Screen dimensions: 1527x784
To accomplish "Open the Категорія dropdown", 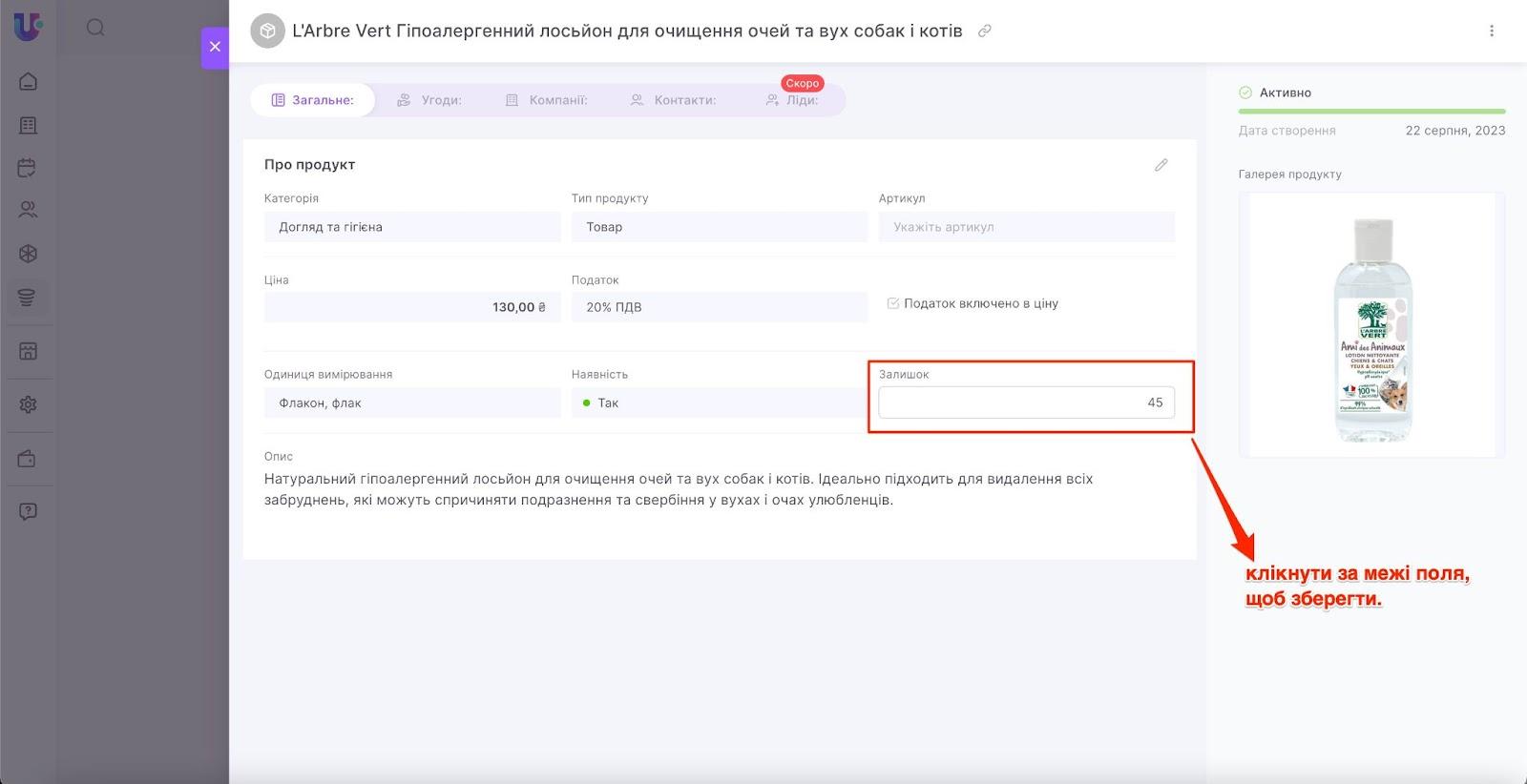I will 412,227.
